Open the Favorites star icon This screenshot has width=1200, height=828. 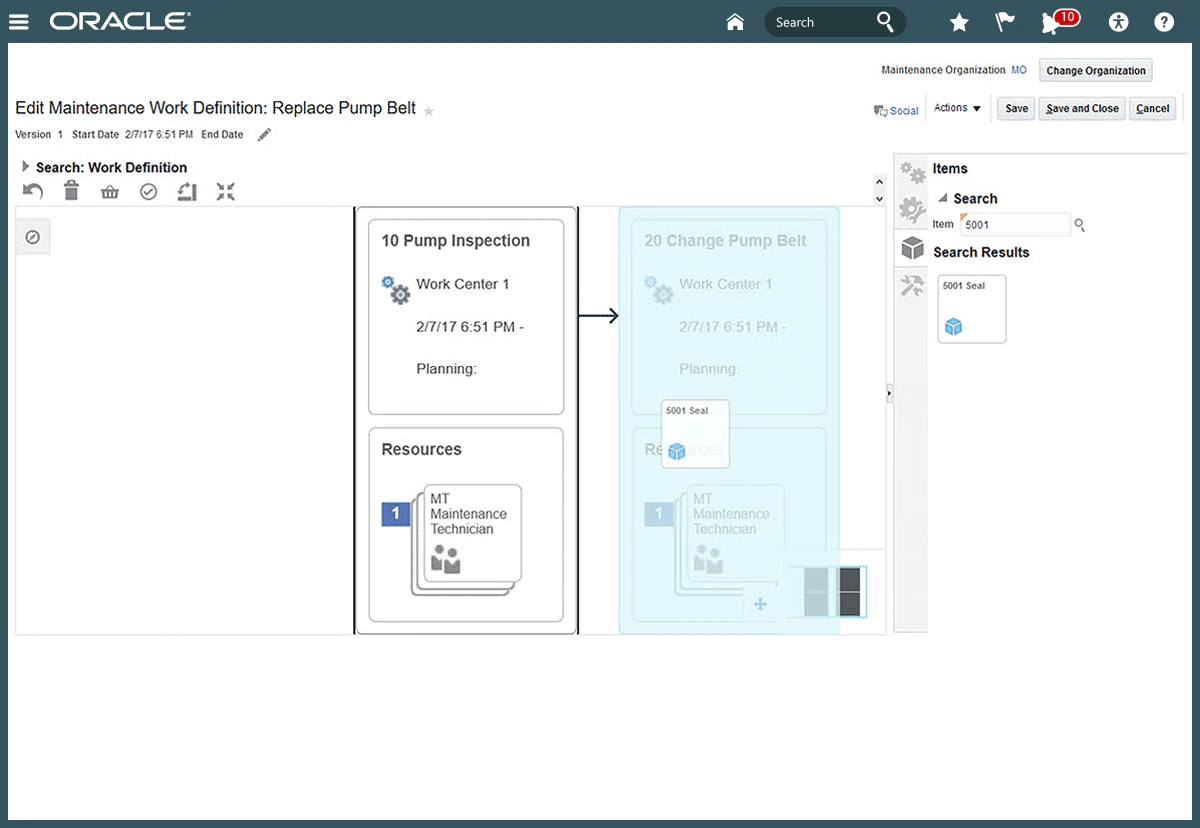pyautogui.click(x=959, y=22)
